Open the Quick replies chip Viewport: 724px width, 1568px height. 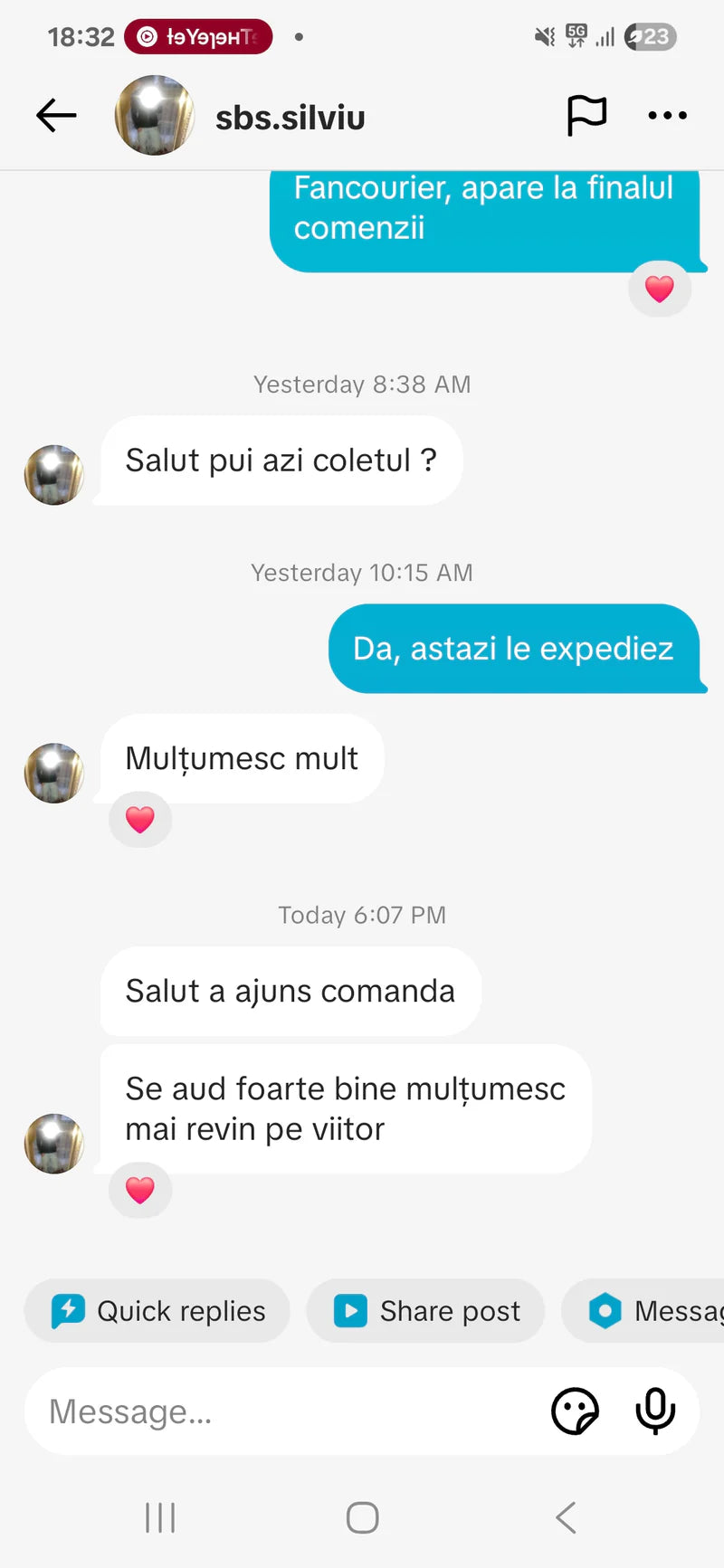pyautogui.click(x=157, y=1310)
